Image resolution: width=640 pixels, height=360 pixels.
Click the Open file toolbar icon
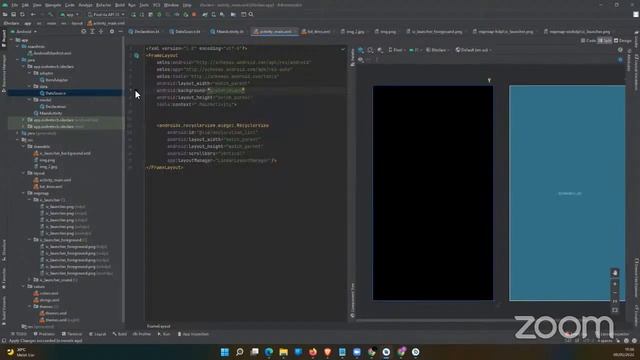click(5, 14)
